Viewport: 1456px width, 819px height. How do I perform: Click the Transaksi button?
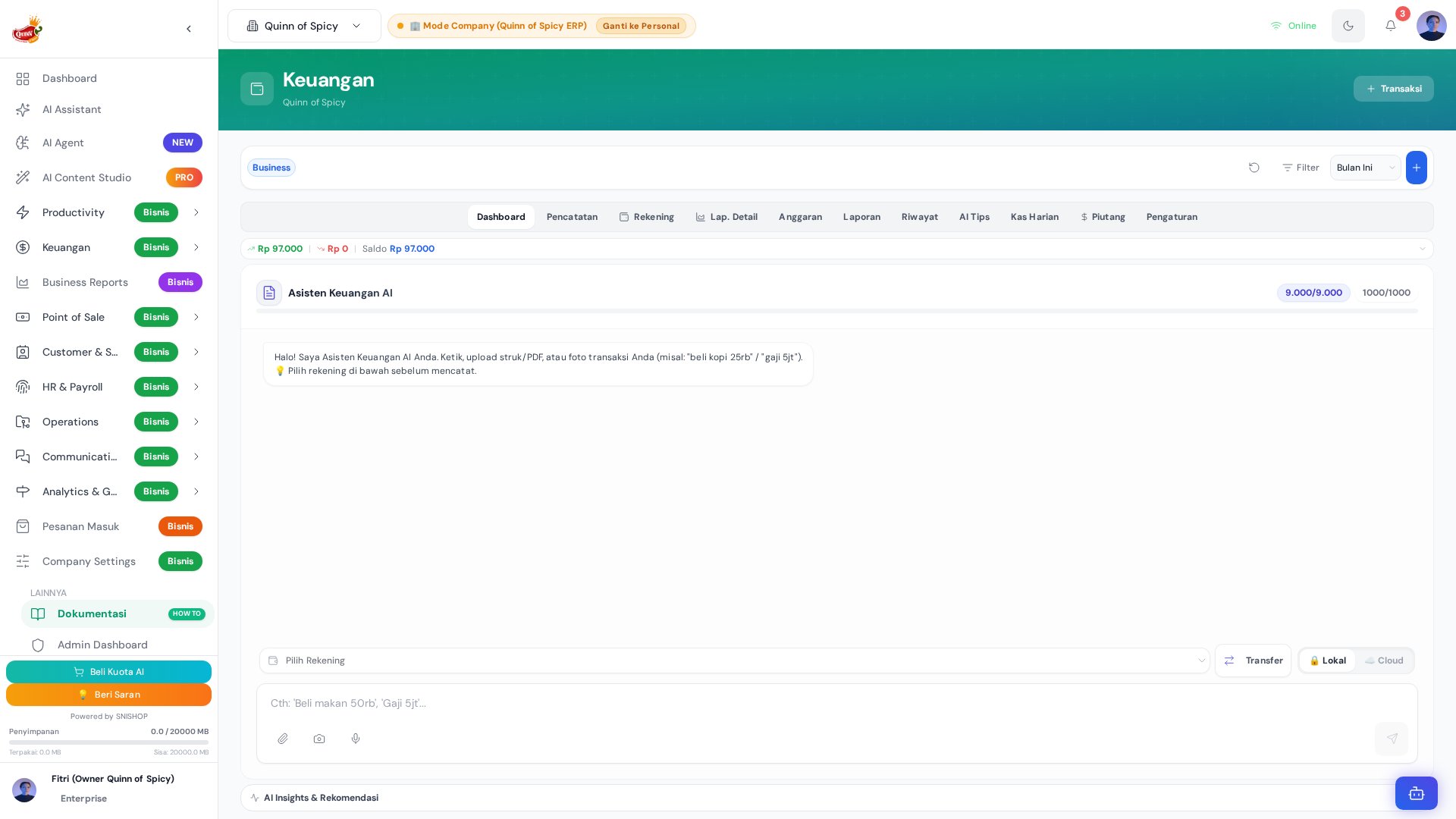point(1394,89)
